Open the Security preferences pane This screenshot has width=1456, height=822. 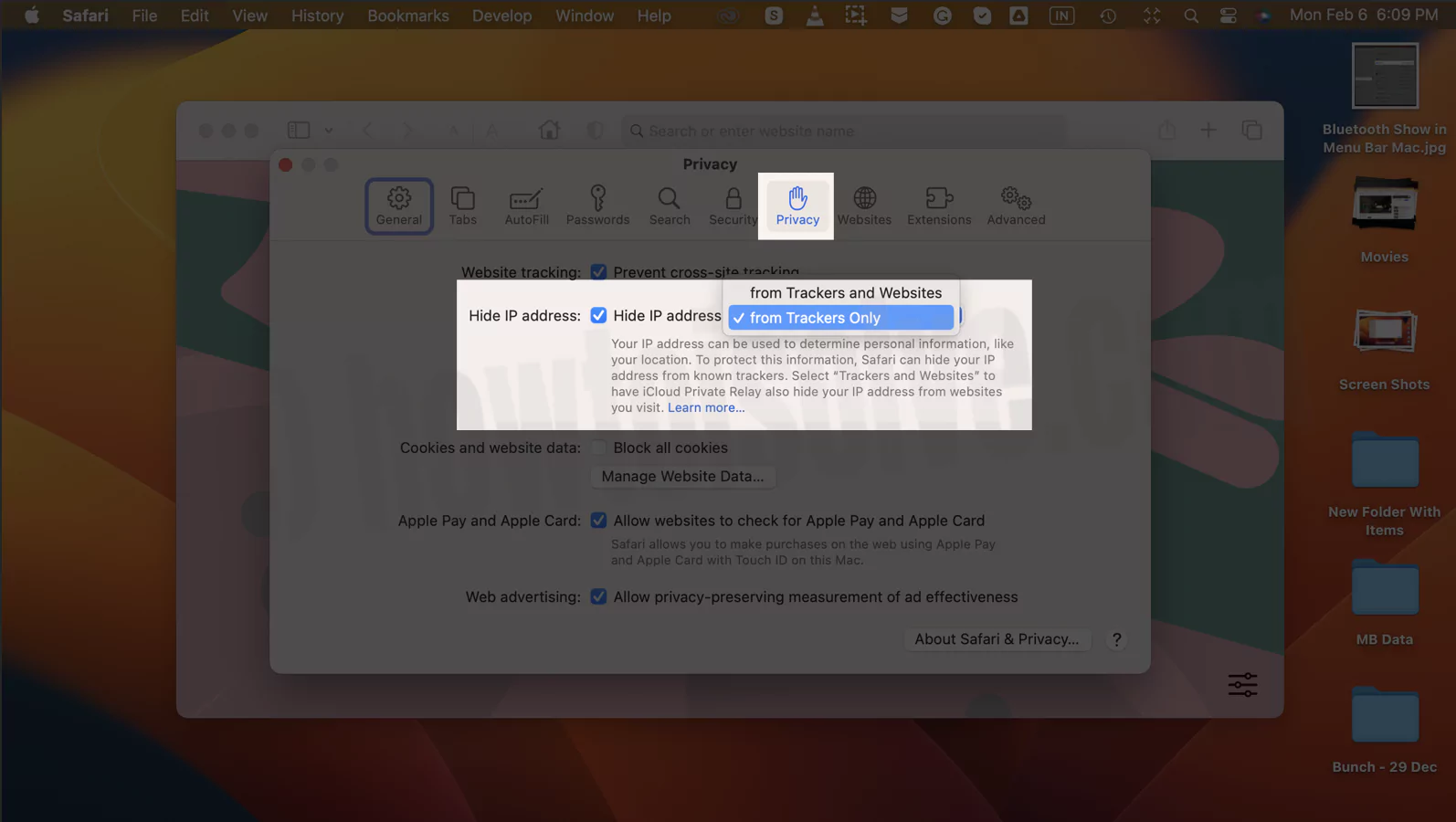(x=733, y=205)
